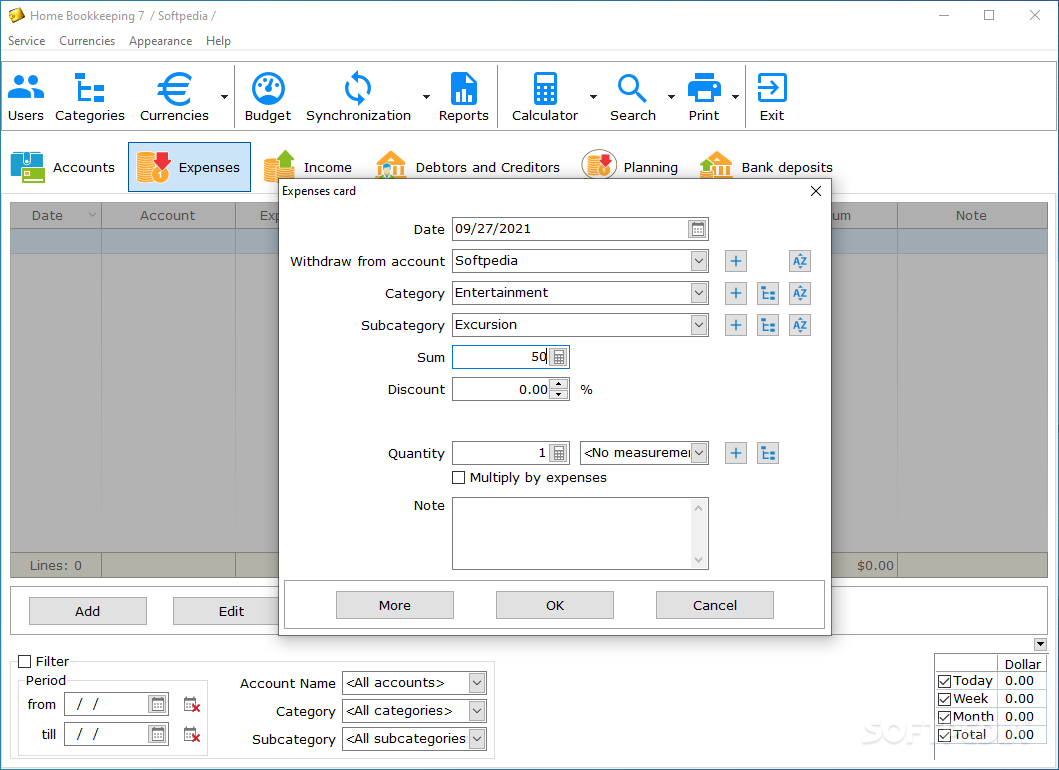Expand the No measurement dropdown
Viewport: 1059px width, 770px height.
coord(699,453)
